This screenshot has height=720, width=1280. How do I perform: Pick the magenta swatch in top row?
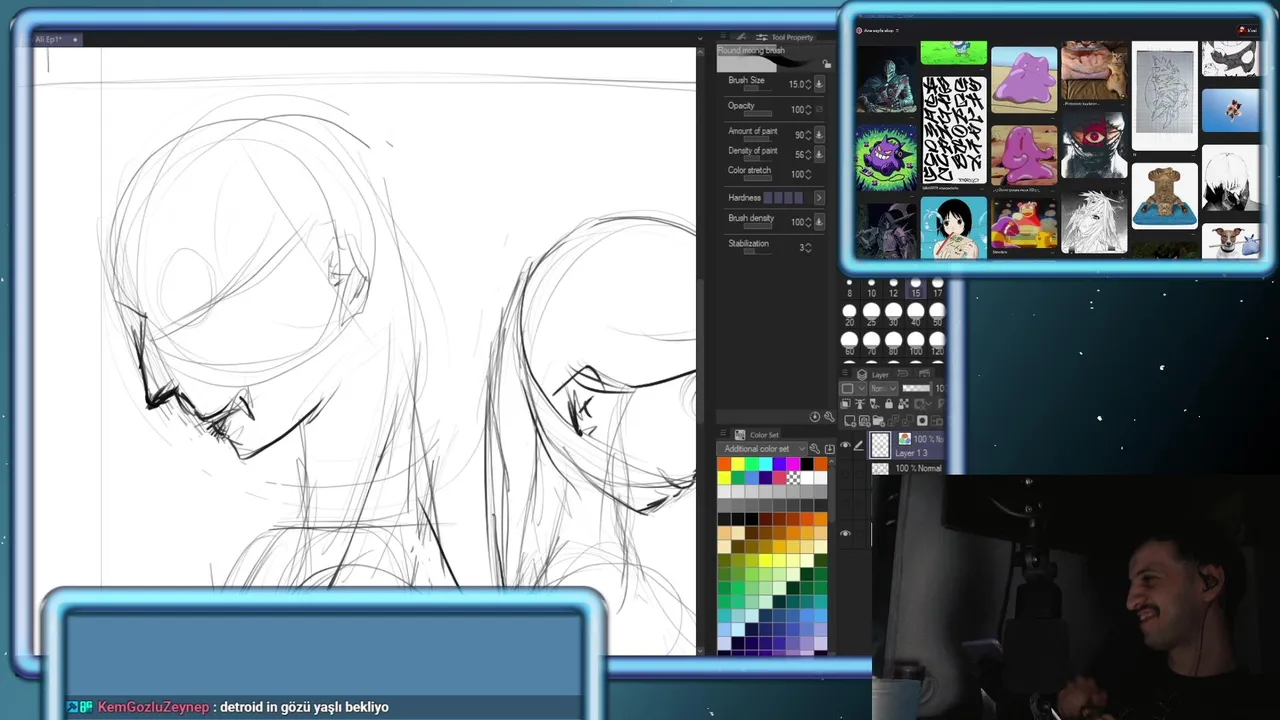pos(793,464)
